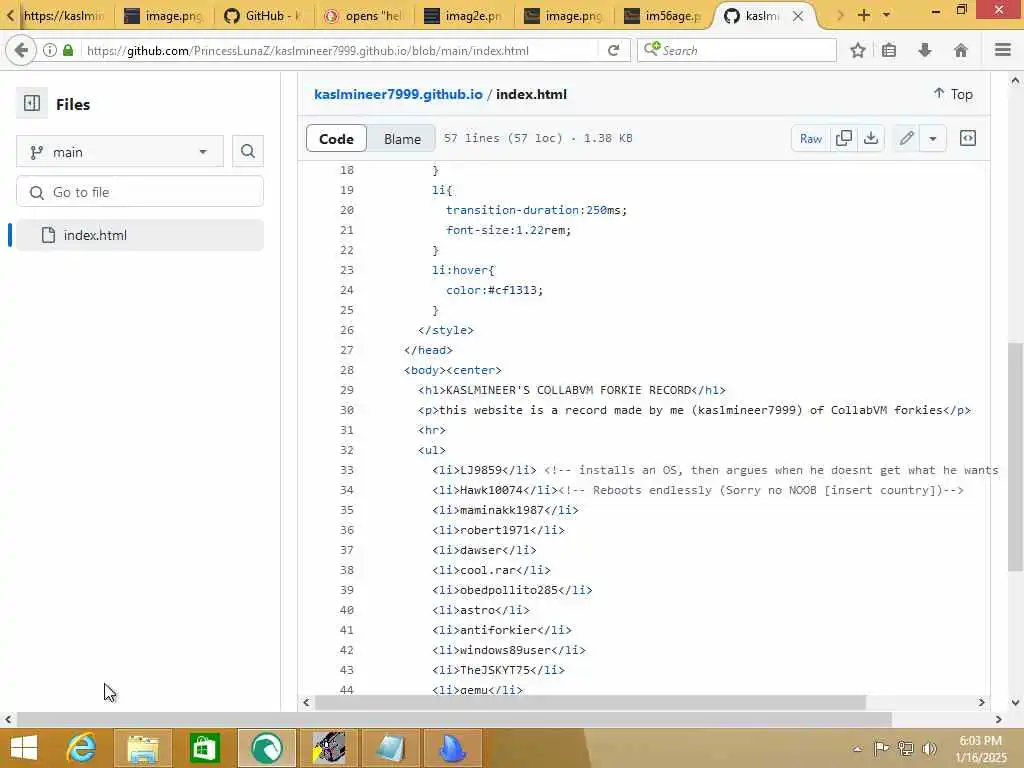Open the Raw file view
Image resolution: width=1024 pixels, height=768 pixels.
click(810, 138)
